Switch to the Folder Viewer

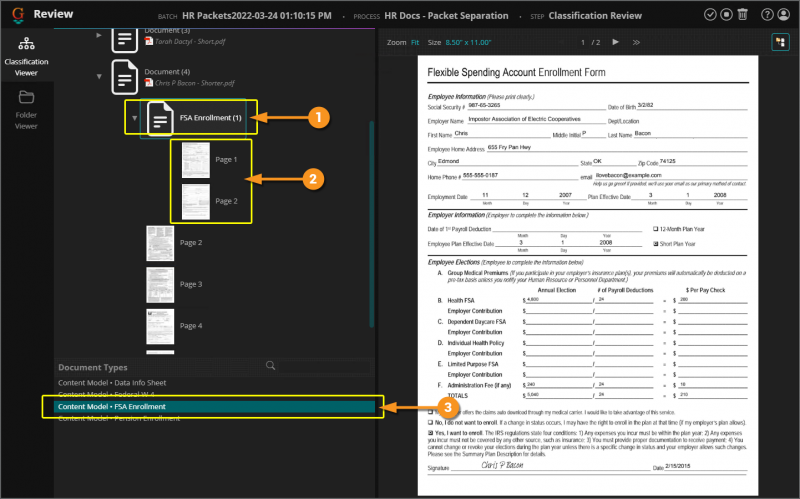click(x=26, y=108)
